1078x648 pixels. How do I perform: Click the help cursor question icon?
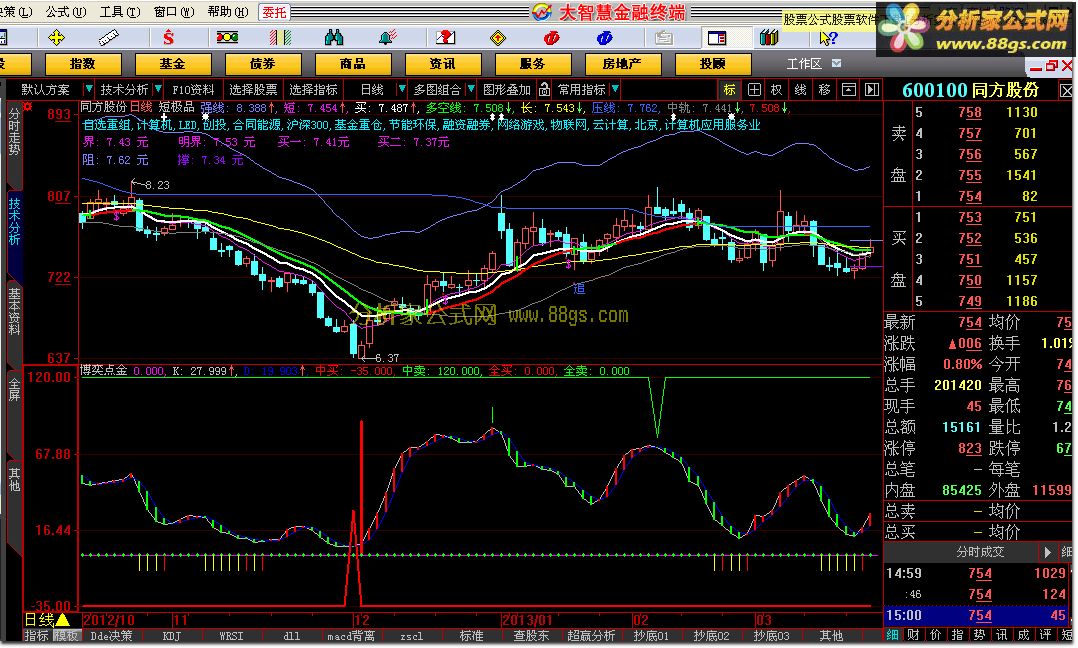tap(828, 38)
